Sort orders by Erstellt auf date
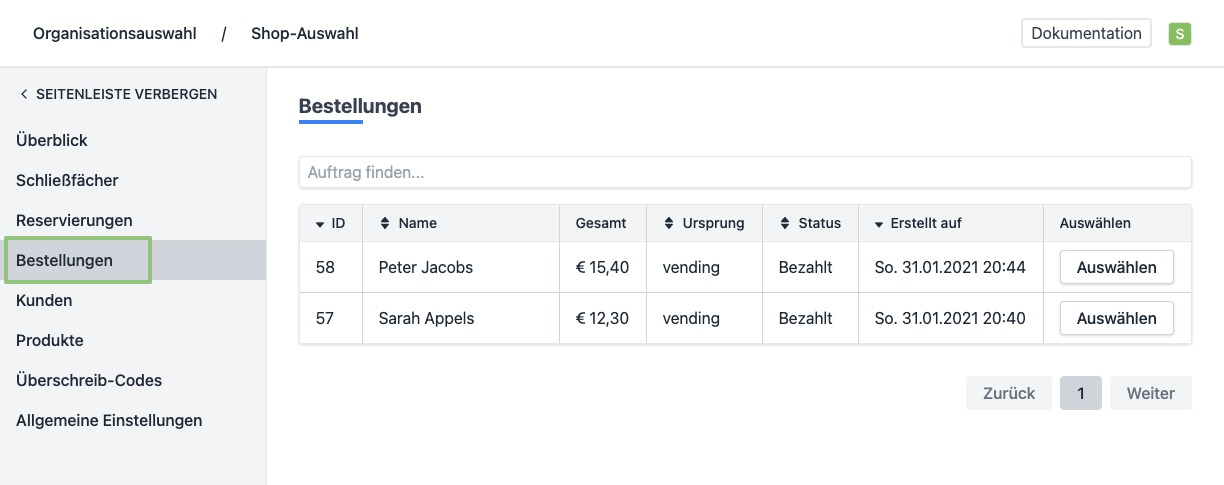1224x485 pixels. (x=879, y=224)
